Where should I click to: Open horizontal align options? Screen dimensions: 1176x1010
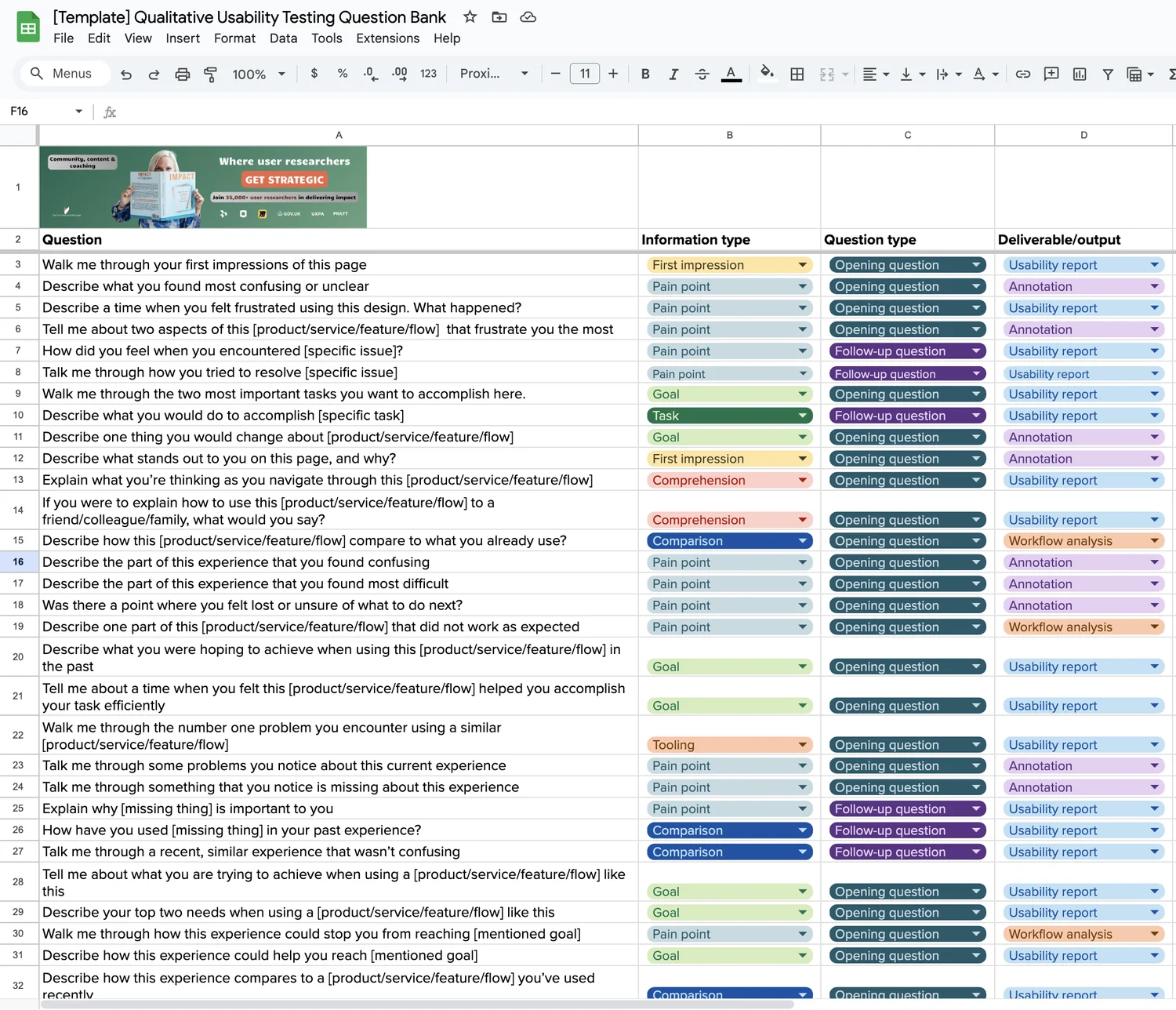click(x=876, y=74)
